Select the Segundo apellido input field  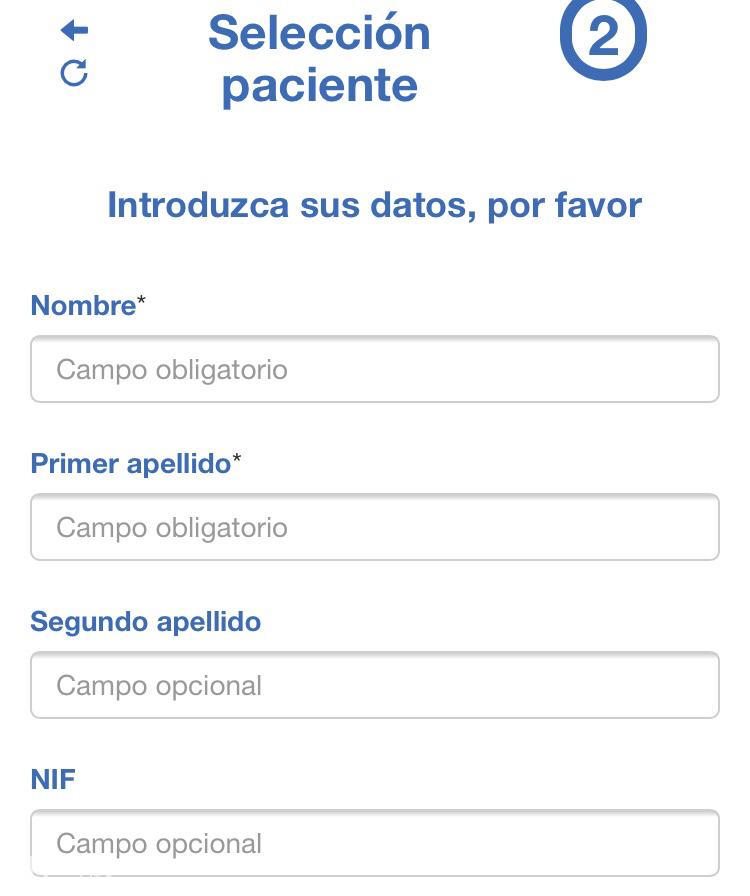coord(375,685)
